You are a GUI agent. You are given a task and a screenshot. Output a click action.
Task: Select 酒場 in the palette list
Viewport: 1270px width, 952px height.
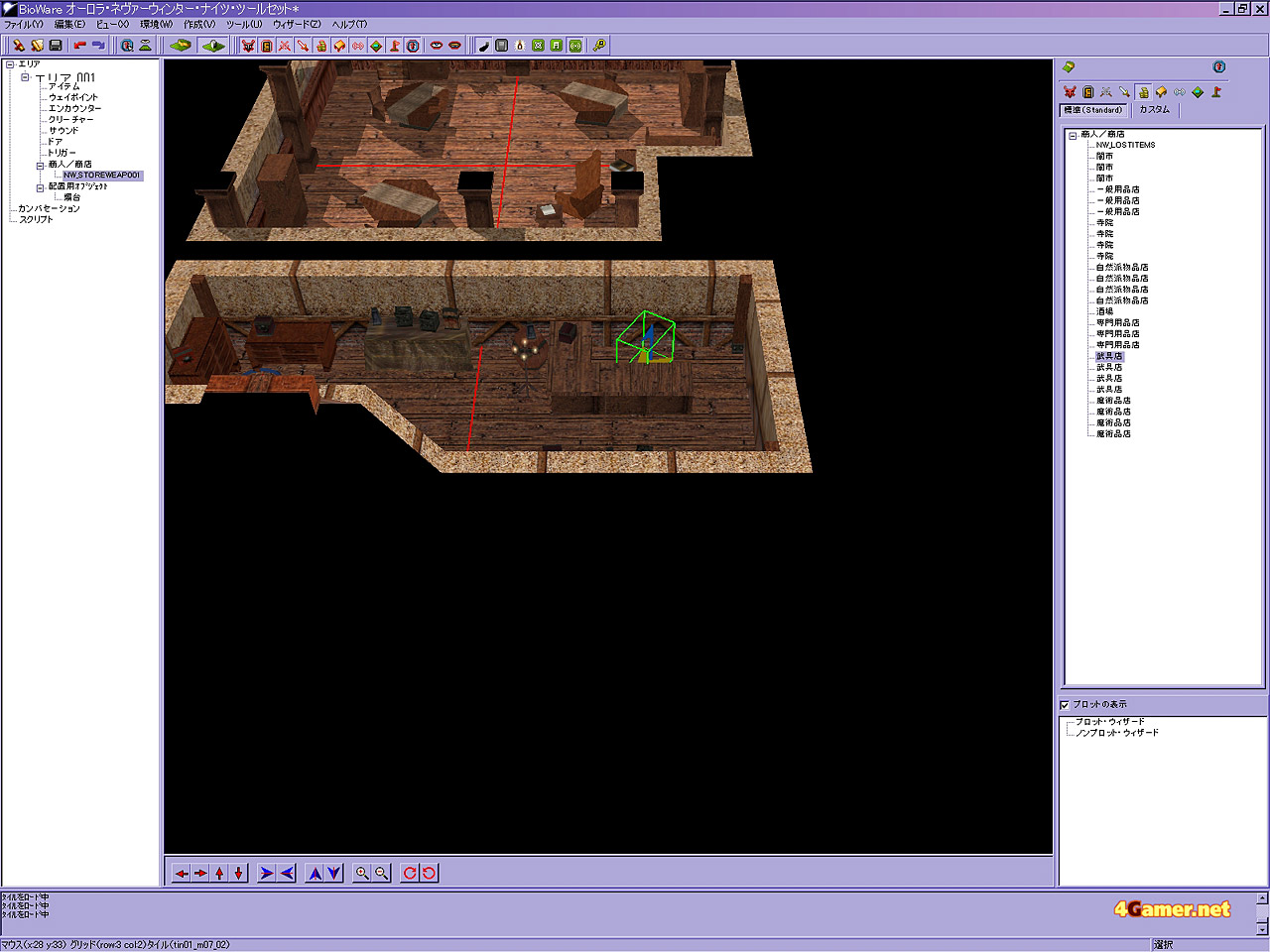[1104, 311]
